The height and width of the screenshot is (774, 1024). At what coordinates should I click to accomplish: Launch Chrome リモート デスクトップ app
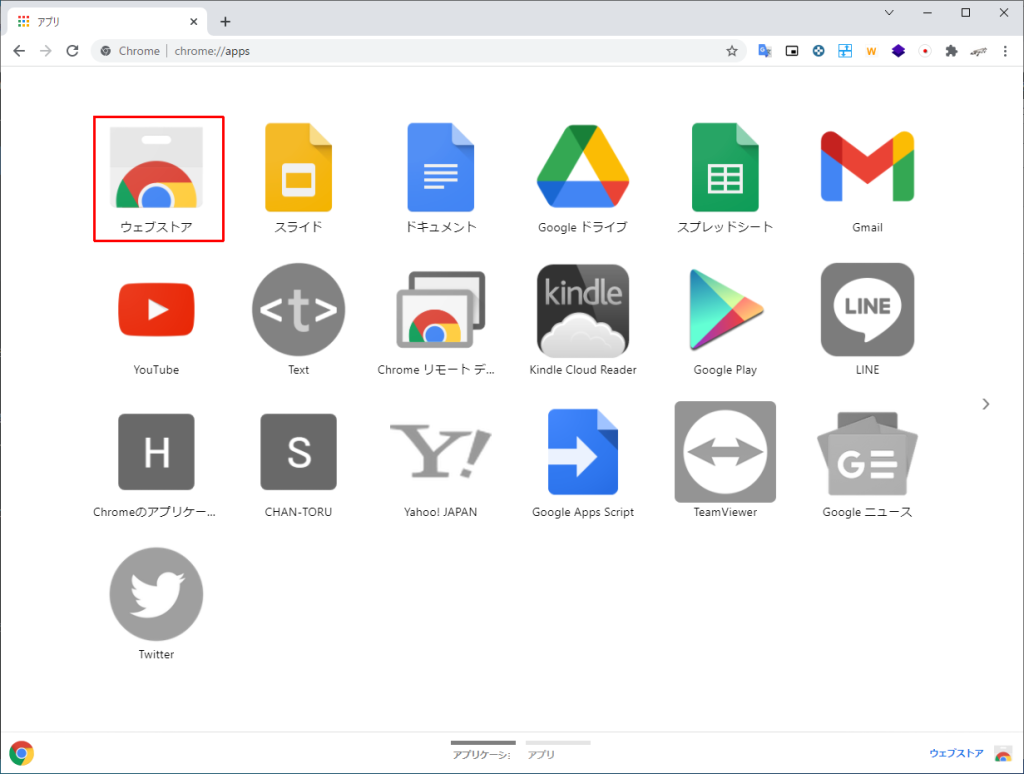pyautogui.click(x=441, y=310)
